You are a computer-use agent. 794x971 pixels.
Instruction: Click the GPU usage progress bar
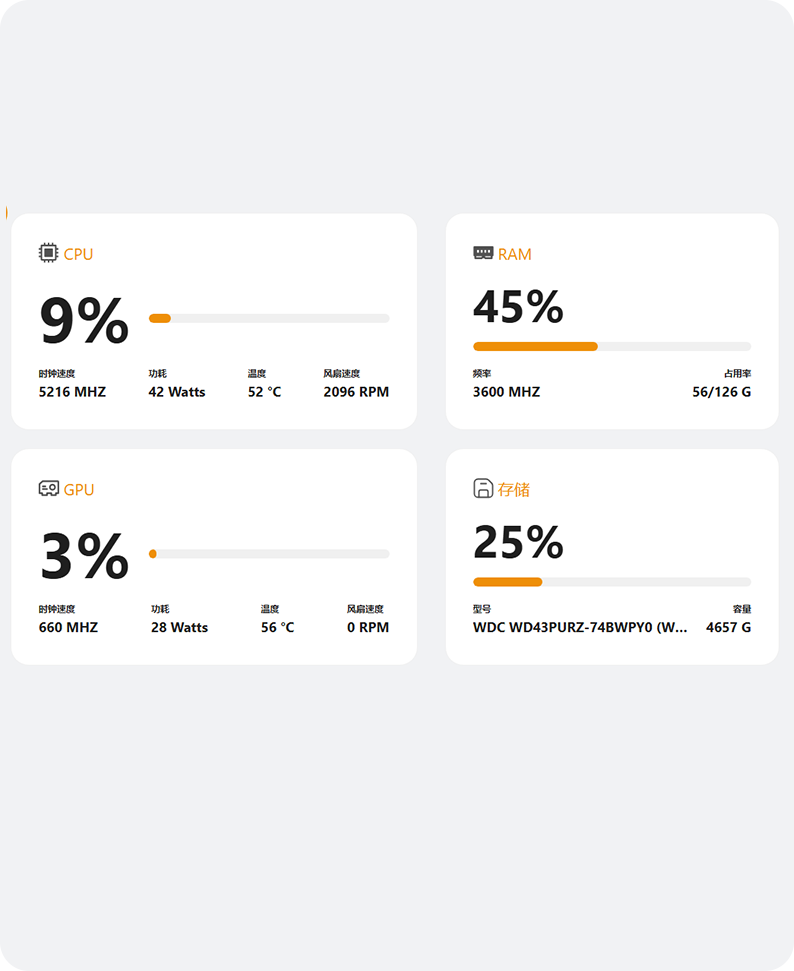pyautogui.click(x=269, y=554)
